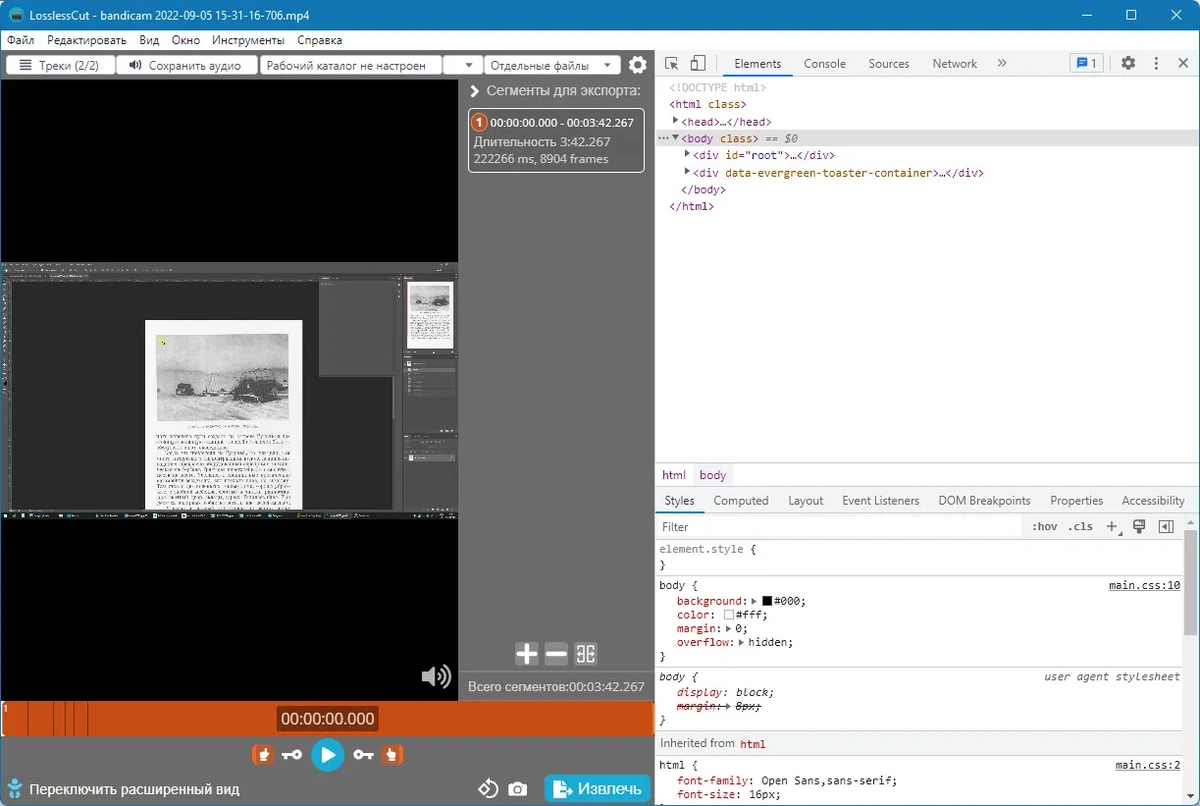Screen dimensions: 1200x806
Task: Switch to the Console tab
Action: tap(825, 63)
